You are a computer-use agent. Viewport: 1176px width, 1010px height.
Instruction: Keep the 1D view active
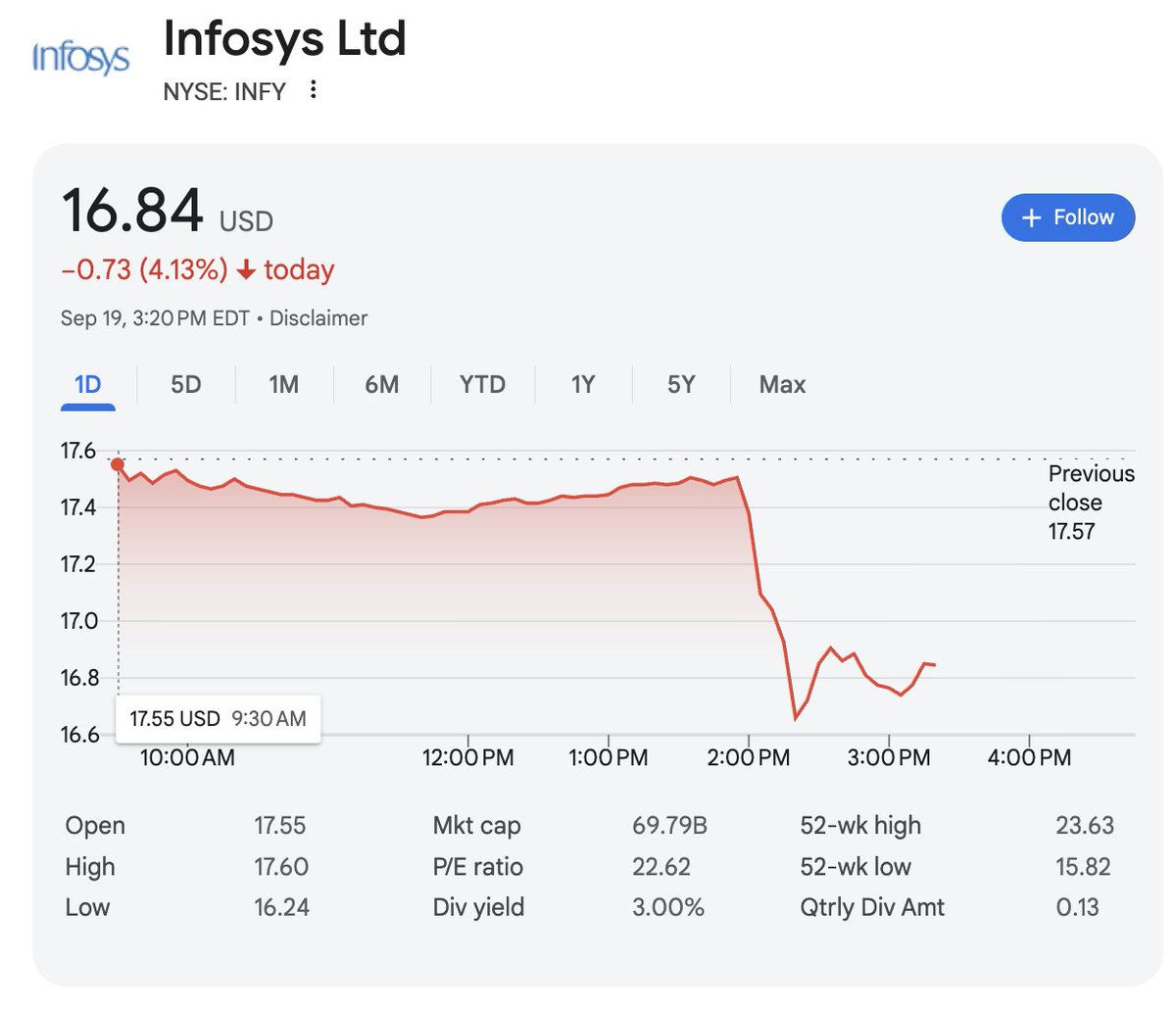pos(88,385)
